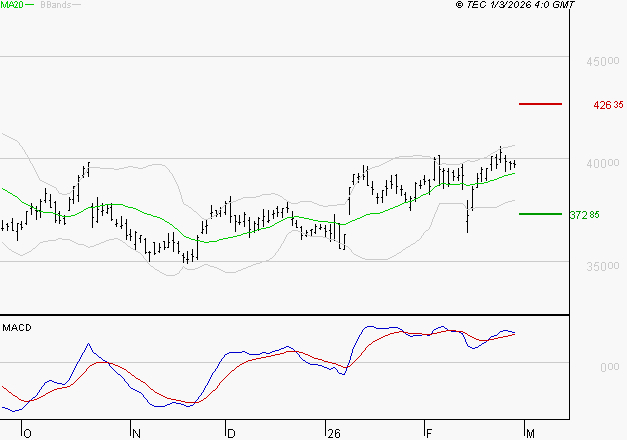Viewport: 627px width, 440px height.
Task: Select the MA20 legend label
Action: tap(12, 5)
